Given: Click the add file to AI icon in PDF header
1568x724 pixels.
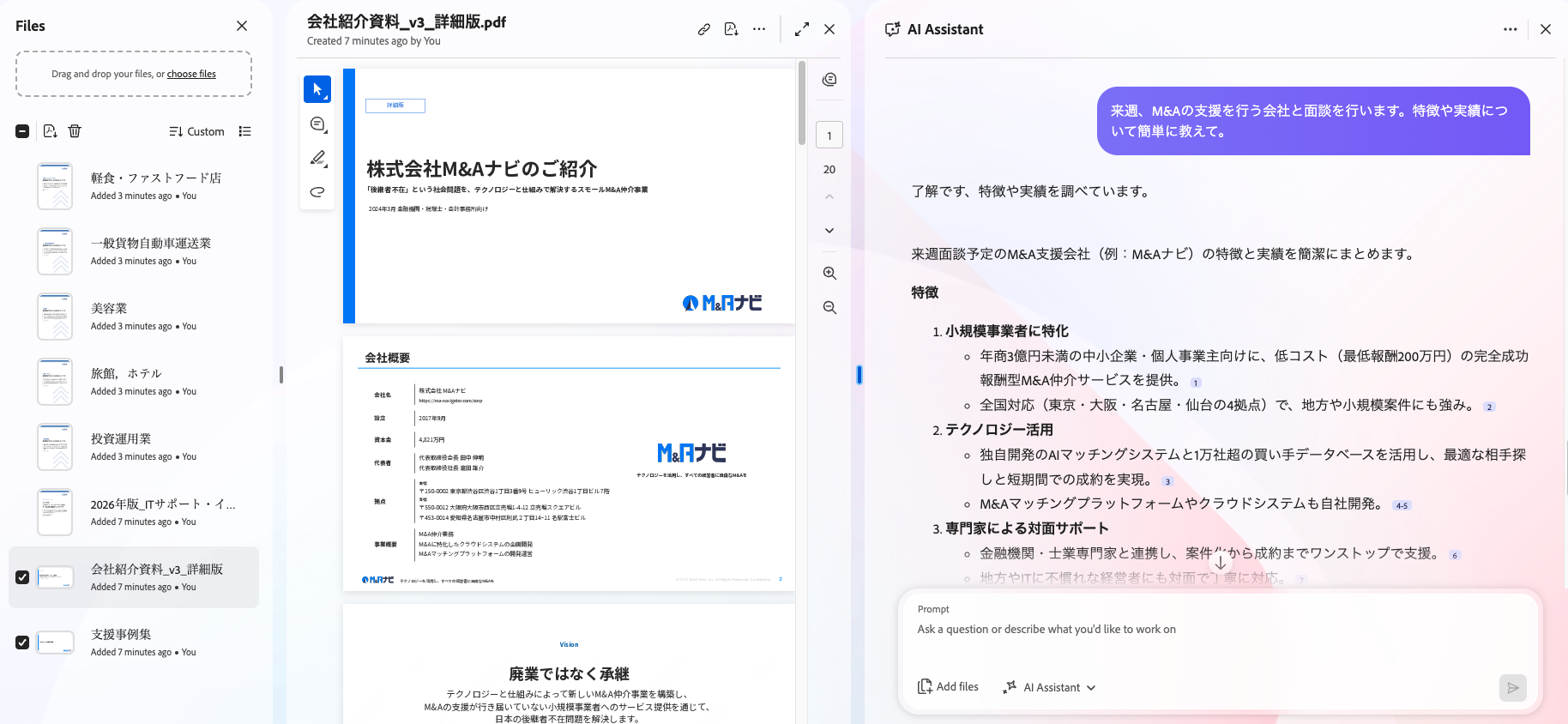Looking at the screenshot, I should (731, 29).
